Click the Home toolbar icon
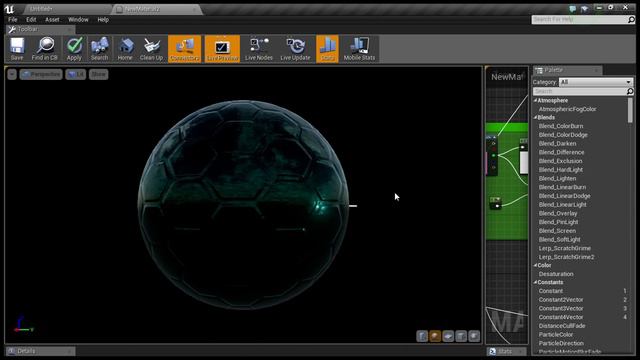The width and height of the screenshot is (640, 360). (x=125, y=49)
